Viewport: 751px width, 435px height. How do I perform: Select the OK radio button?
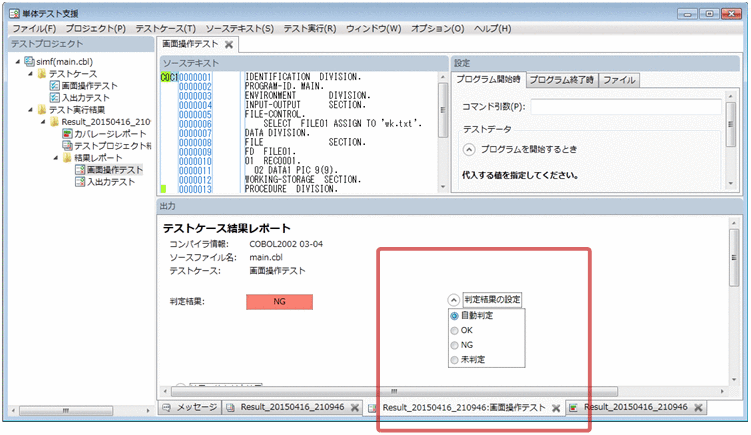click(x=454, y=331)
